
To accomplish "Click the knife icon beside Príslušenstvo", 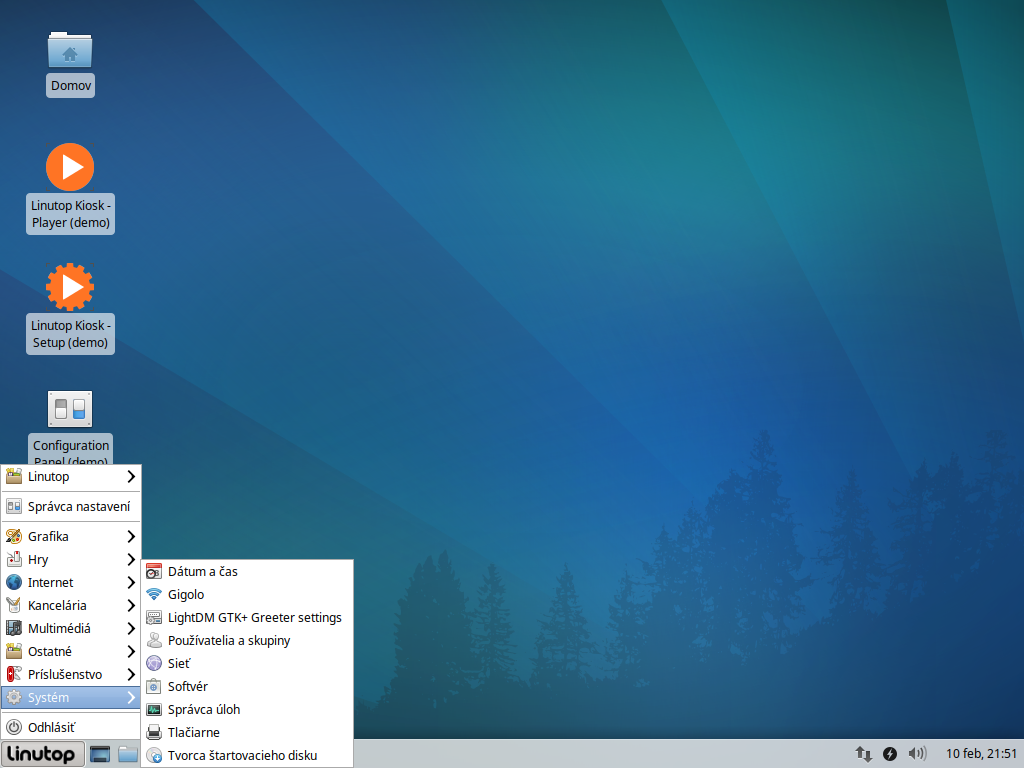I will (14, 675).
